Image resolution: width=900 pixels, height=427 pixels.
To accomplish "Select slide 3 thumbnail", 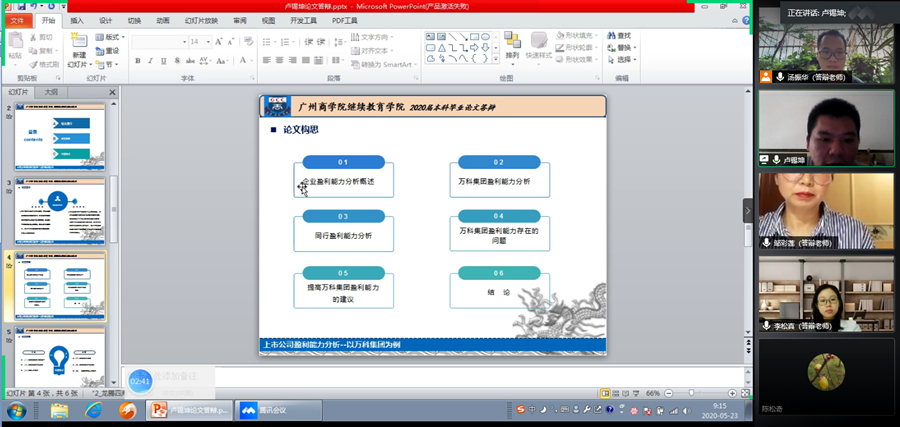I will coord(60,211).
